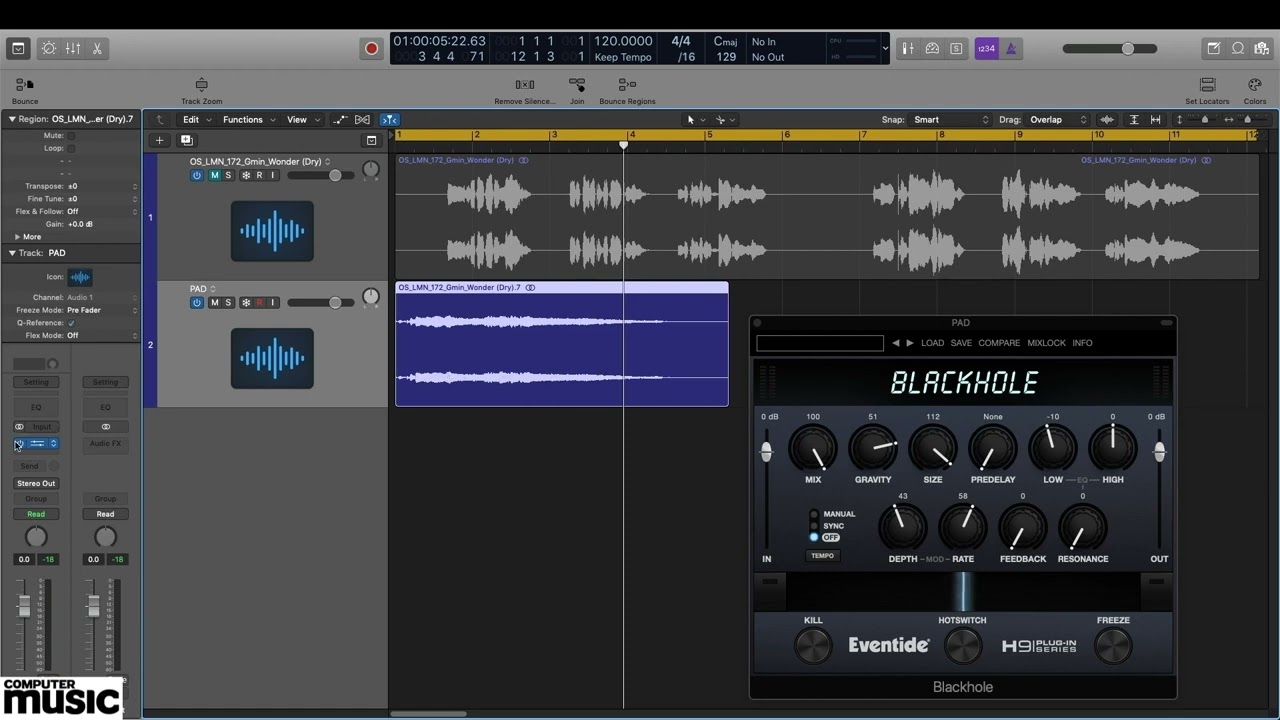
Task: Open the Snap Smart dropdown
Action: click(950, 120)
